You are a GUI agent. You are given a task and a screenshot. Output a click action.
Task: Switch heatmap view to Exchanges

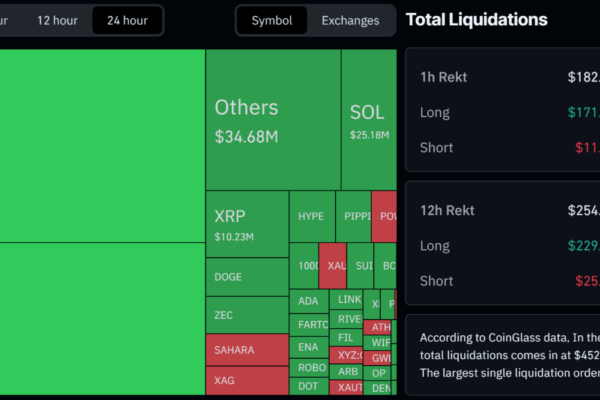tap(350, 20)
